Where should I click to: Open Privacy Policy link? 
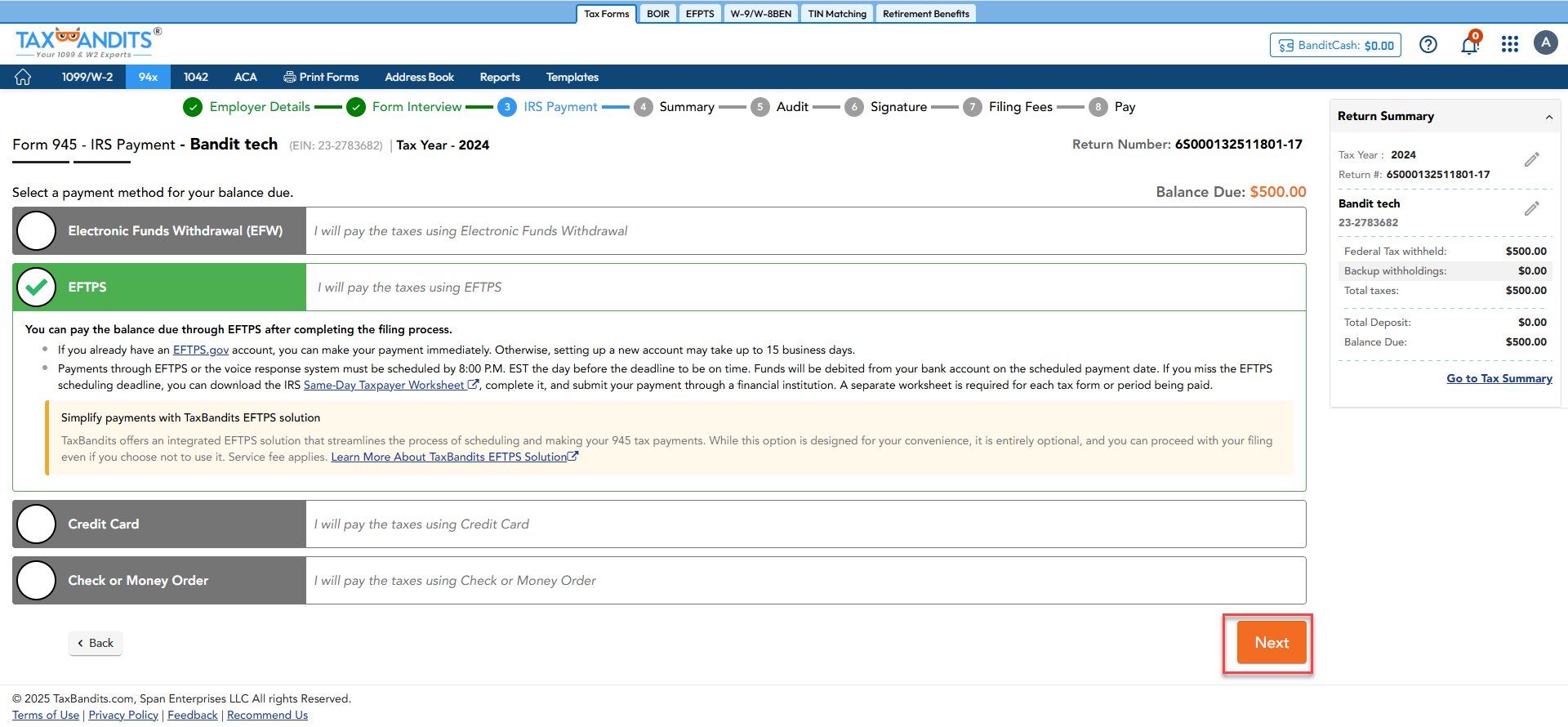[123, 715]
